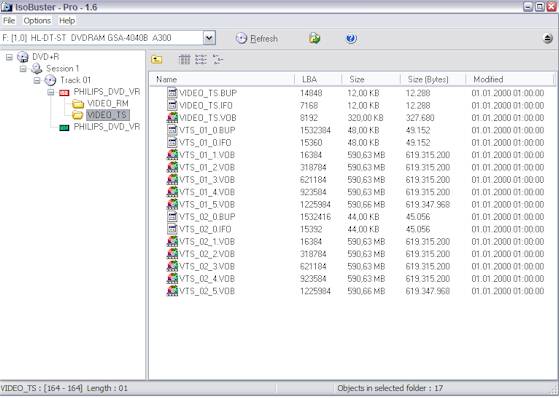Click the VTS_02_0.BUP file icon

pyautogui.click(x=172, y=217)
